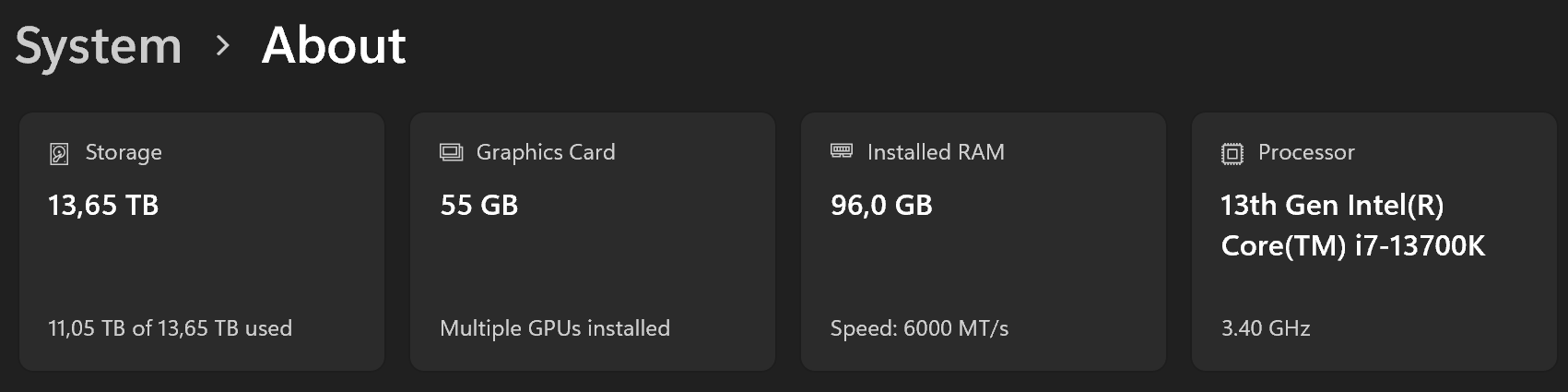Click the "11,05 TB of 13,65 TB used" text
Viewport: 1568px width, 392px height.
(170, 328)
